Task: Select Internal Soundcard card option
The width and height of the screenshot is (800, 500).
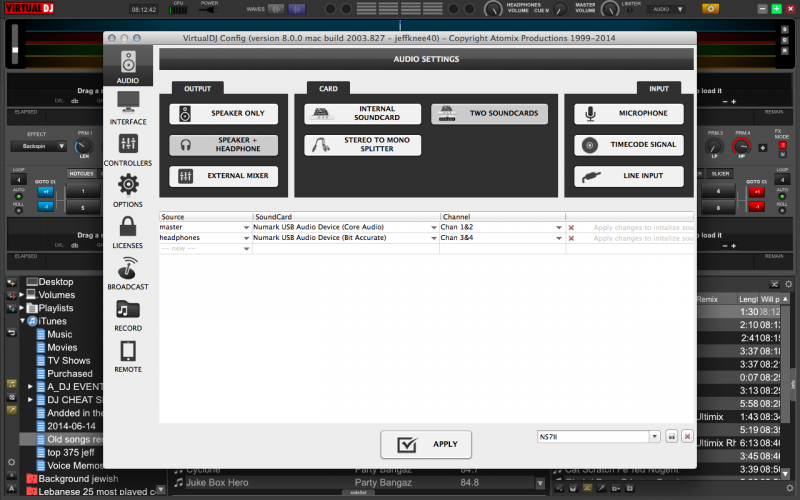Action: 362,114
